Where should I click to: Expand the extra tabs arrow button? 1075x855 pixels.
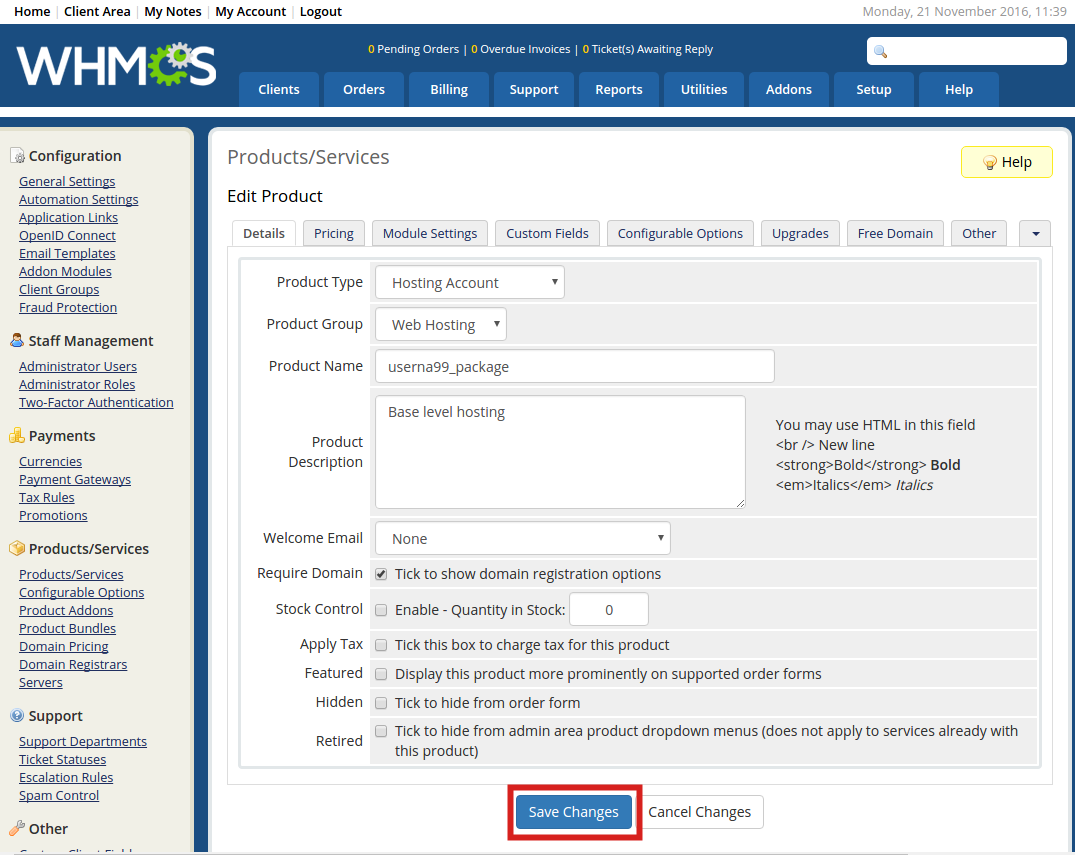pyautogui.click(x=1034, y=233)
